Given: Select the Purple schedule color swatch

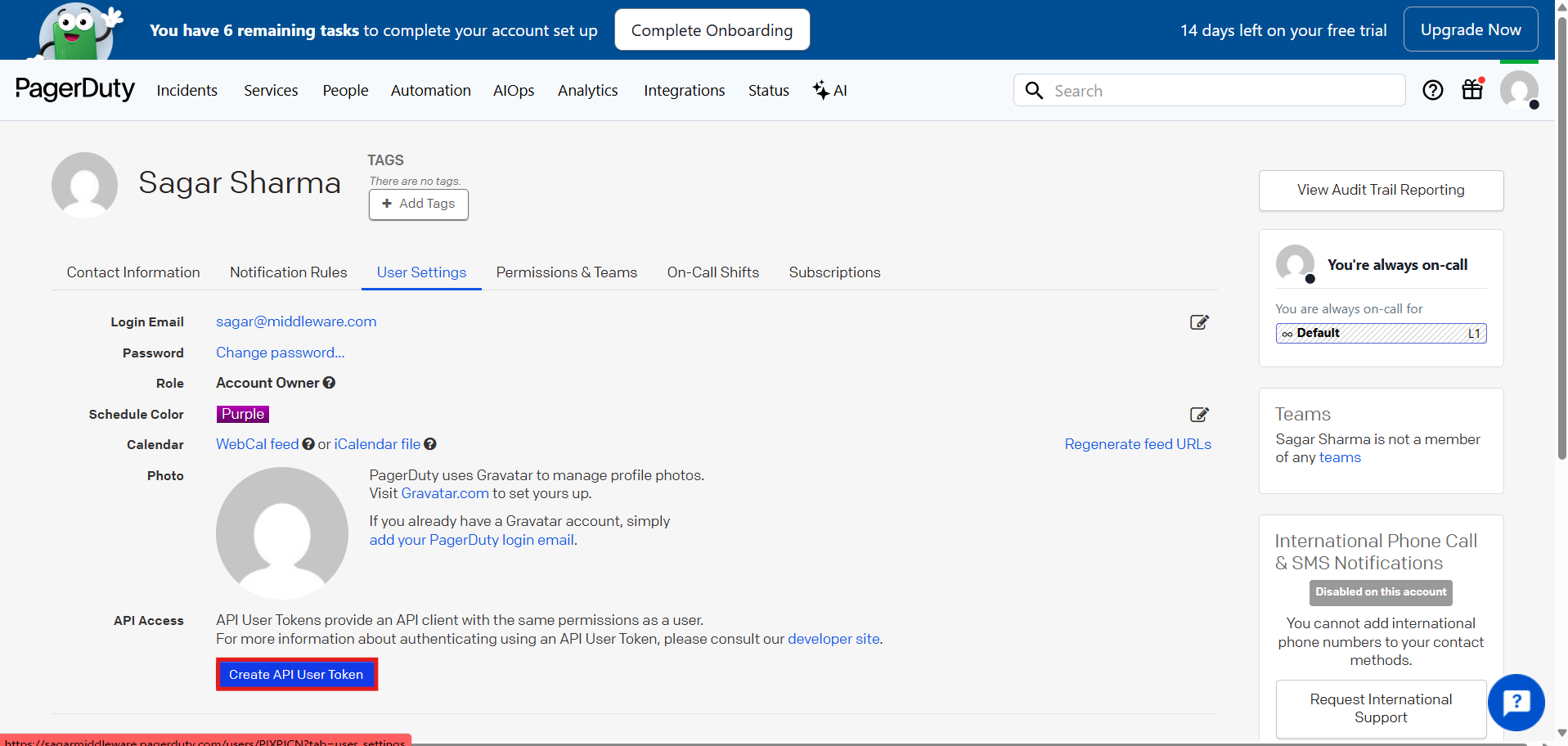Looking at the screenshot, I should point(242,414).
